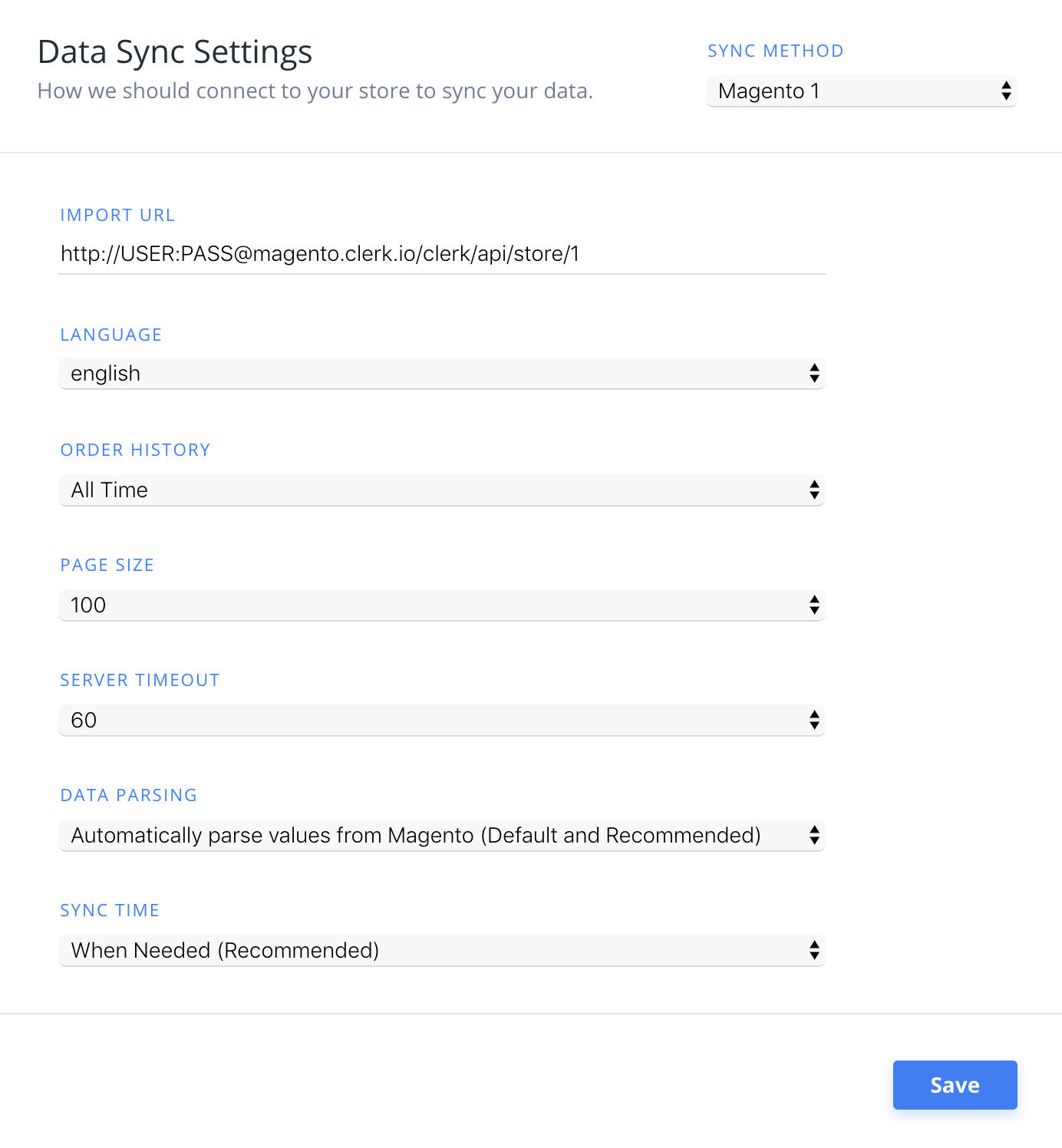
Task: Click the SYNC METHOD label
Action: [775, 51]
